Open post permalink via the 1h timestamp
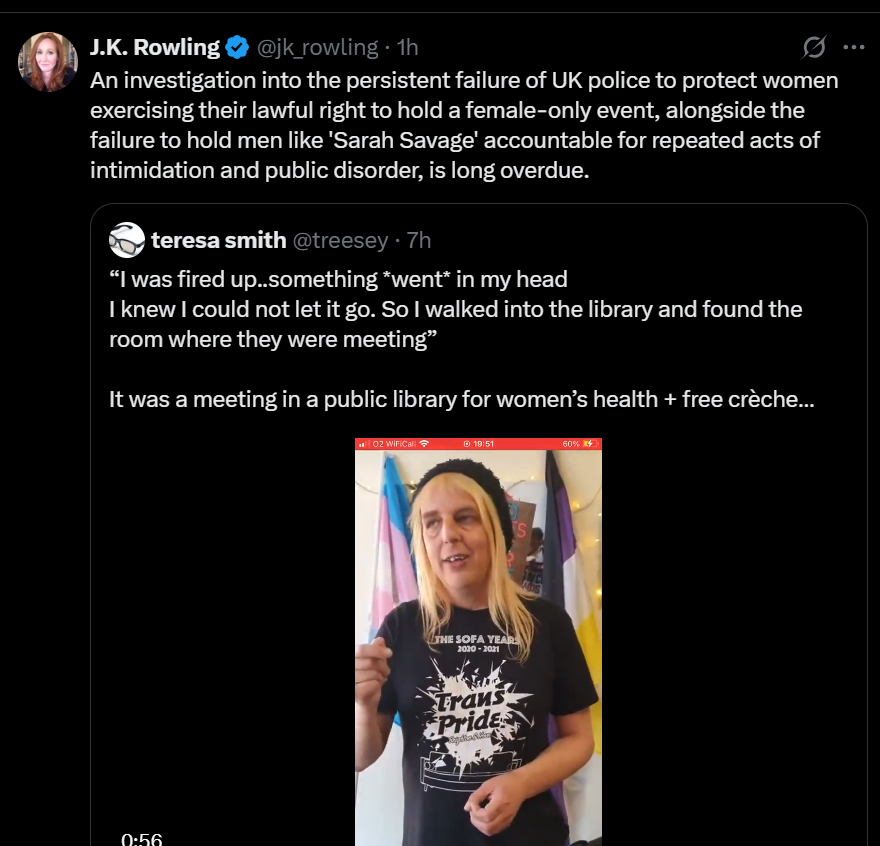The height and width of the screenshot is (846, 880). pyautogui.click(x=408, y=47)
